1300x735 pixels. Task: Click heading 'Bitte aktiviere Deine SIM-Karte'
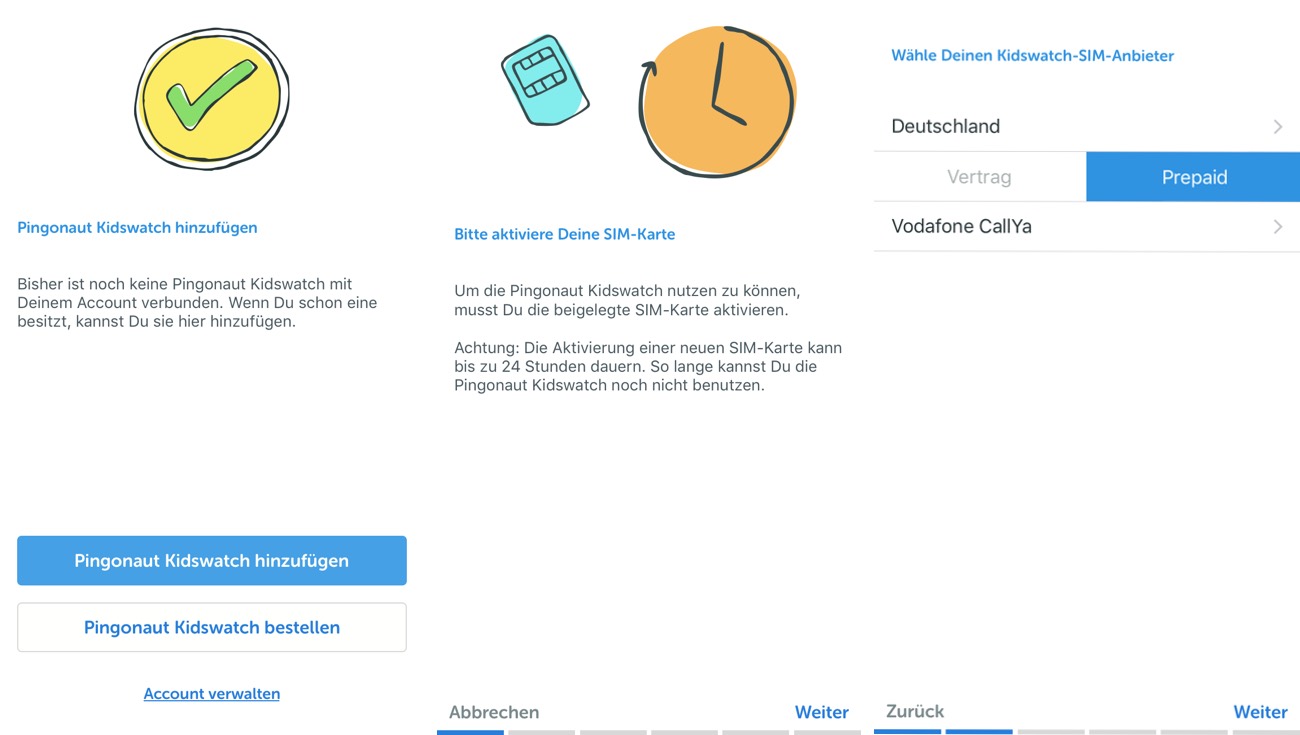pos(565,234)
